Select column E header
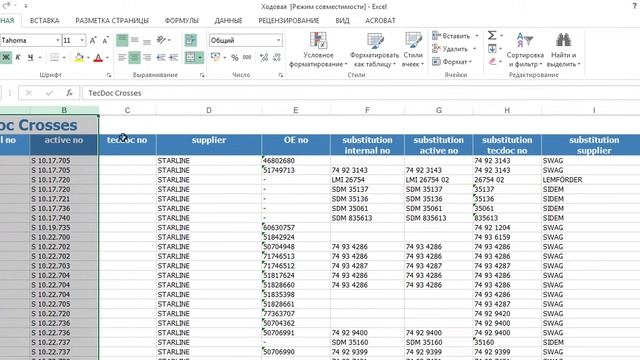Image resolution: width=640 pixels, height=360 pixels. click(296, 110)
